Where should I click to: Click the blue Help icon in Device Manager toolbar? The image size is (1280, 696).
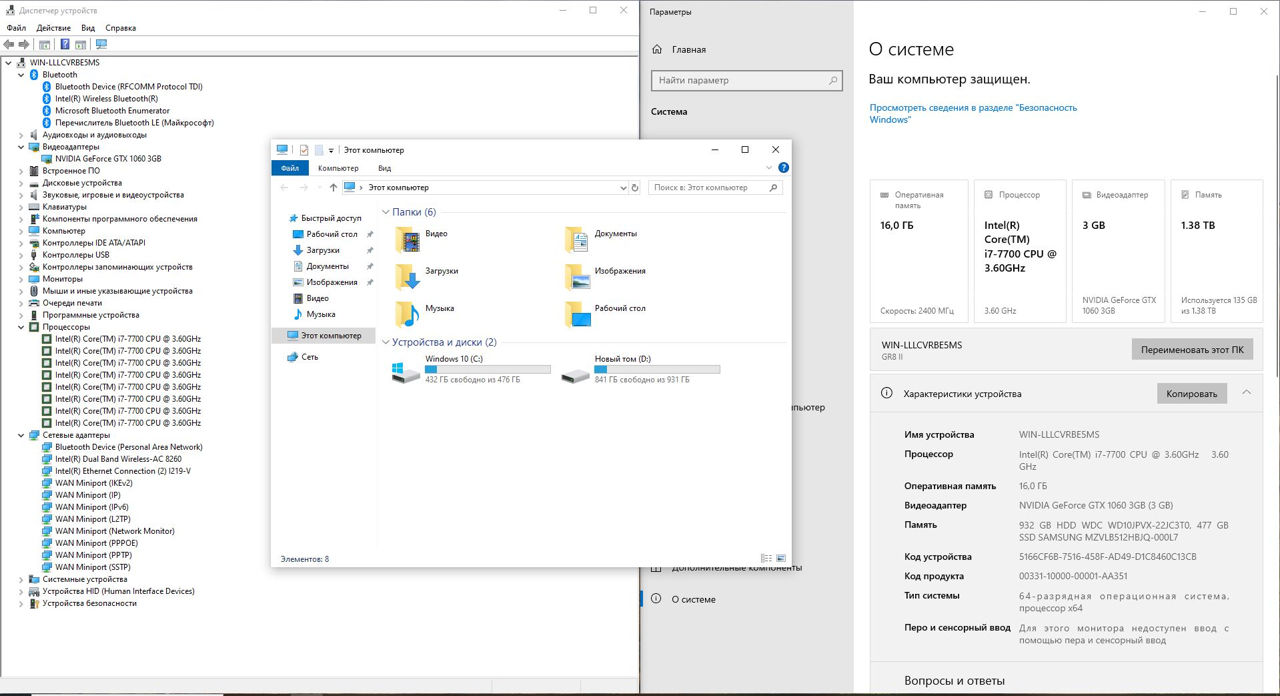pos(65,44)
